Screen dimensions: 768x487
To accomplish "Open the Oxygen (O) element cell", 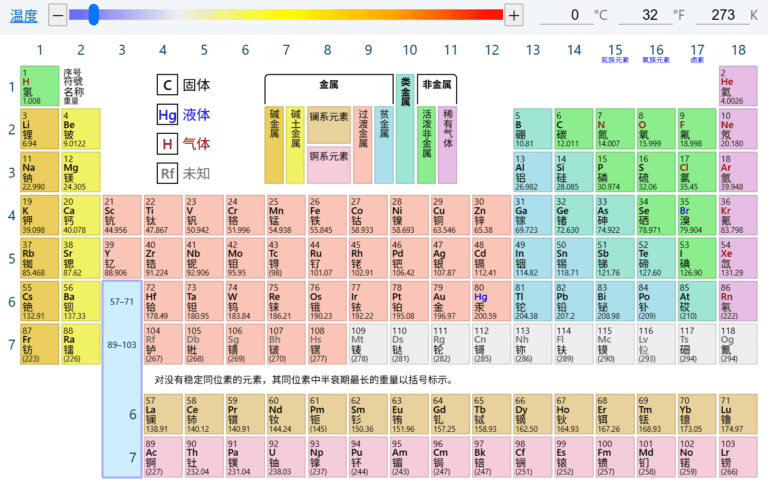I will tap(656, 129).
